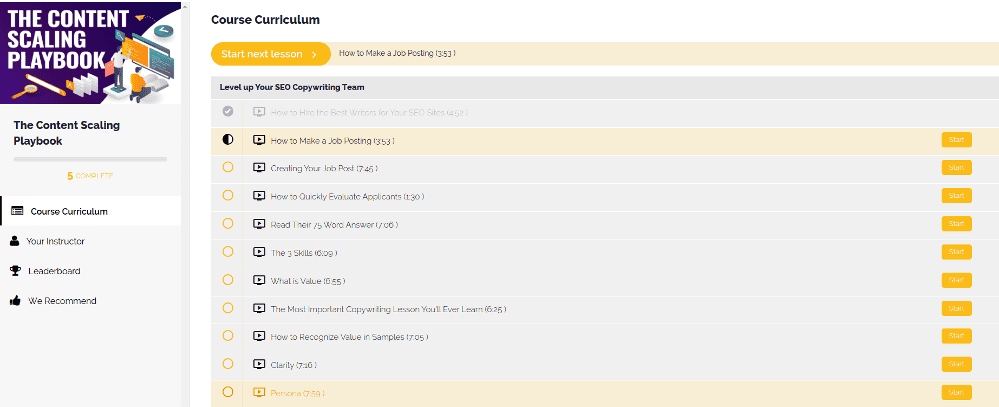Click video icon beside The 3 Skills lesson

tap(259, 252)
